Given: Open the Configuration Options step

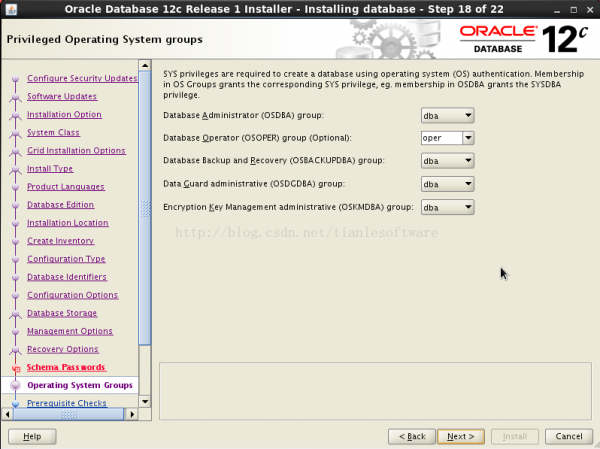Looking at the screenshot, I should click(73, 295).
